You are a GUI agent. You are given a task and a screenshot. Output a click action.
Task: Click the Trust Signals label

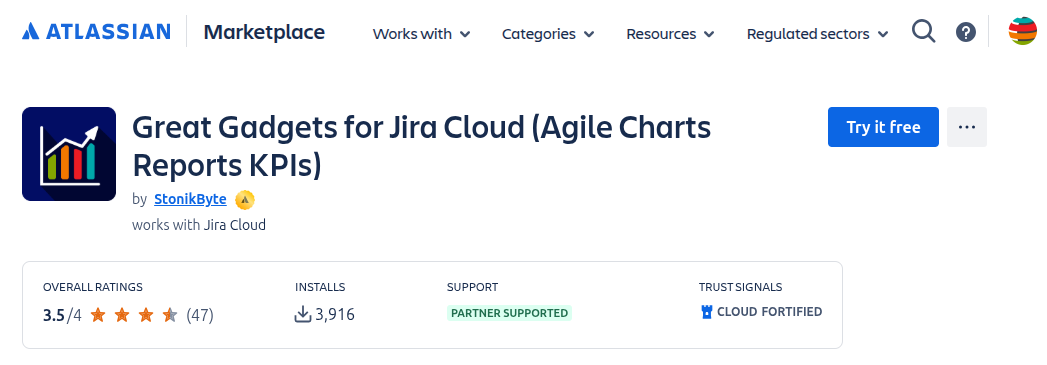[741, 288]
